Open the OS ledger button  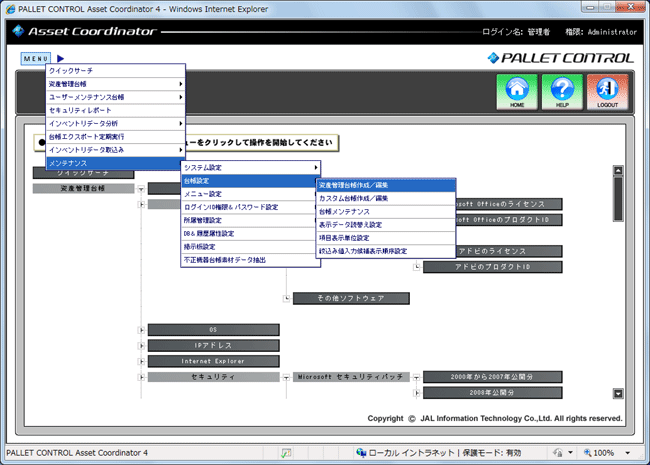coord(213,330)
